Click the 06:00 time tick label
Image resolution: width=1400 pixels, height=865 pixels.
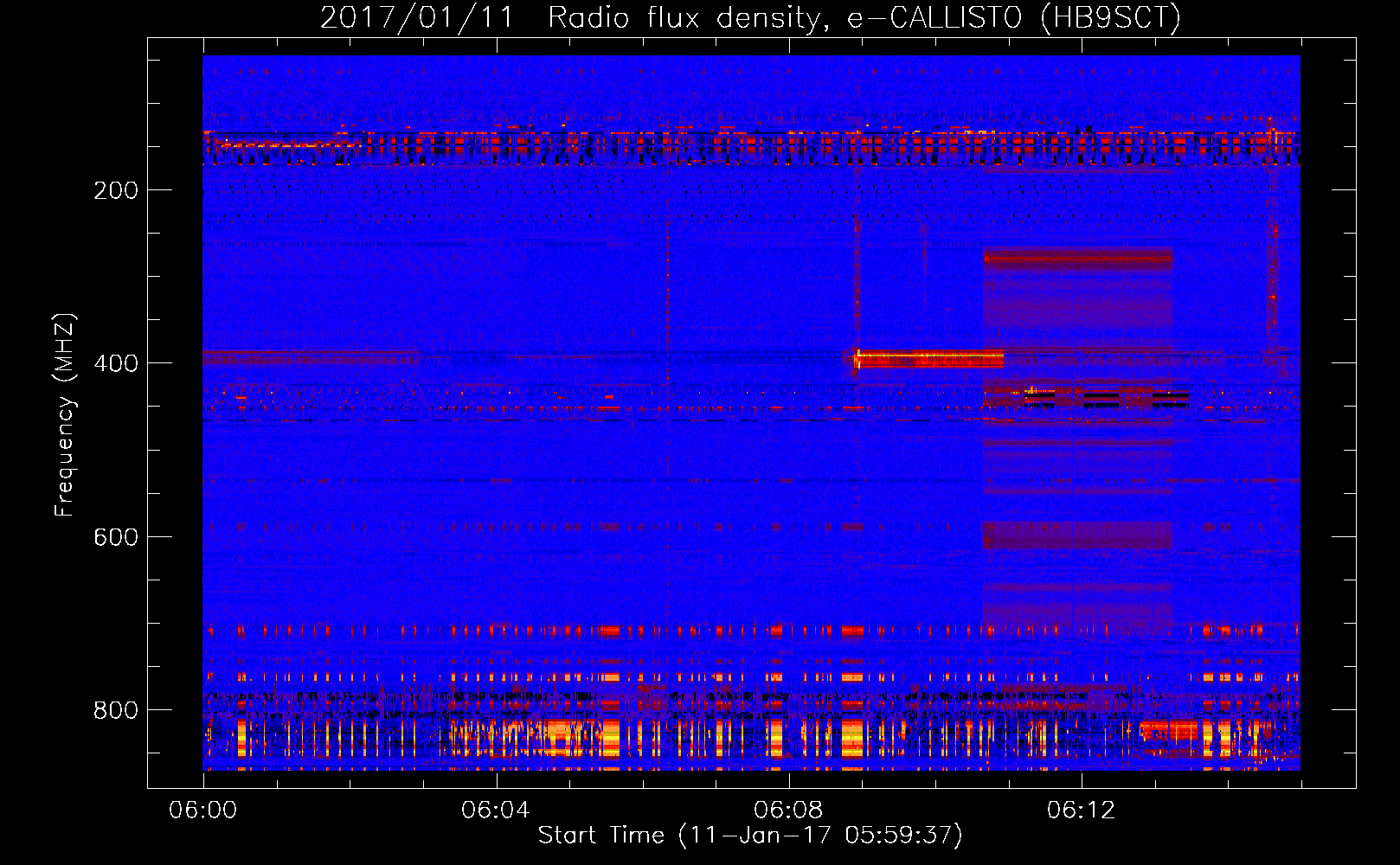(202, 810)
